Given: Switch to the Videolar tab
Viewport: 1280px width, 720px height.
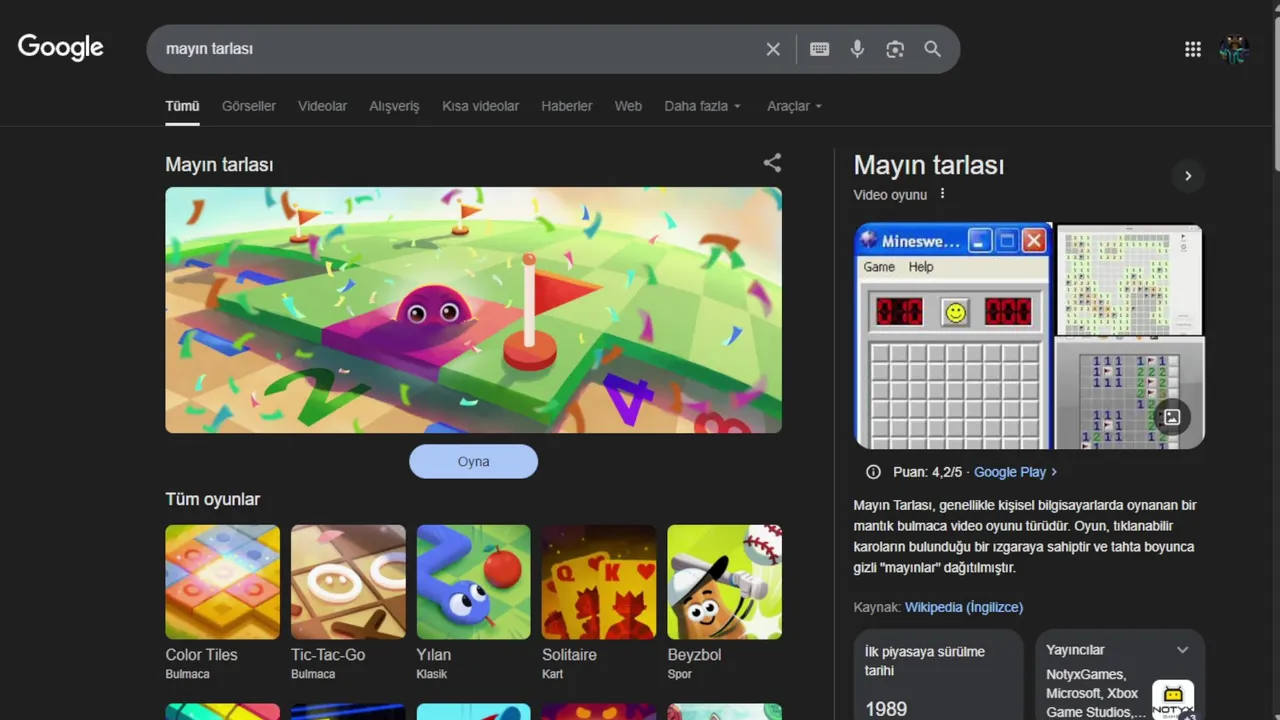Looking at the screenshot, I should (x=322, y=106).
